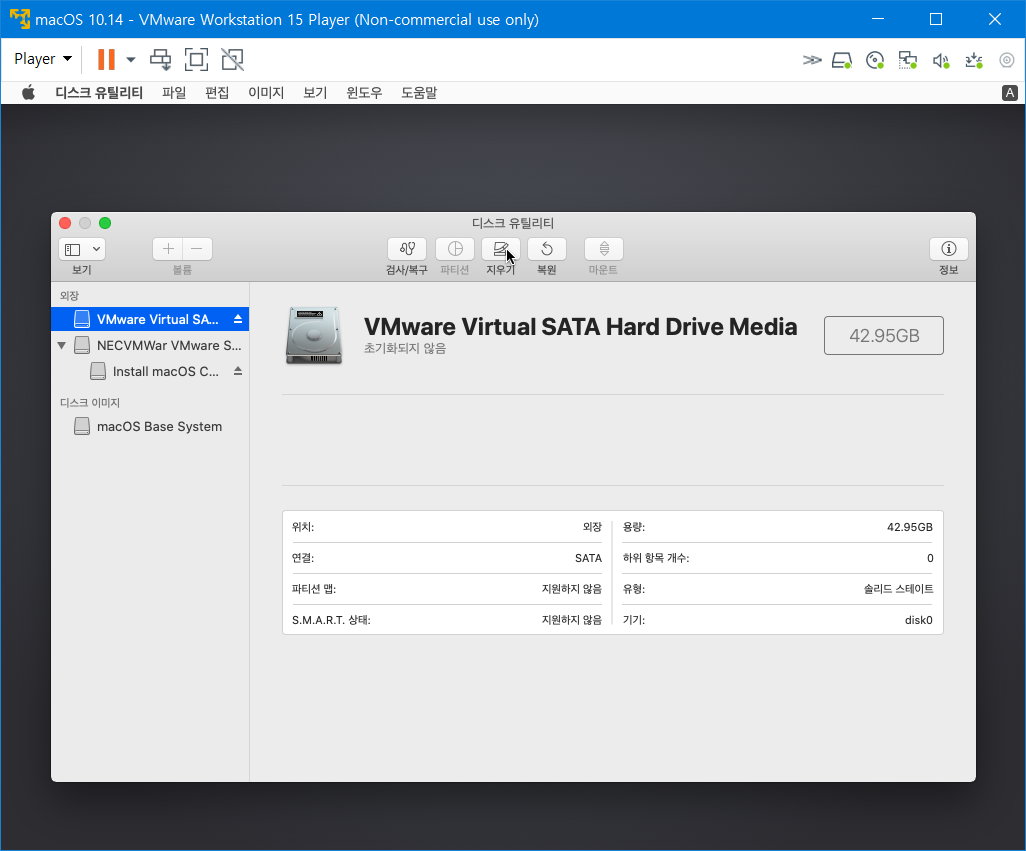Click the Partition (파티션) pie icon

pyautogui.click(x=455, y=249)
